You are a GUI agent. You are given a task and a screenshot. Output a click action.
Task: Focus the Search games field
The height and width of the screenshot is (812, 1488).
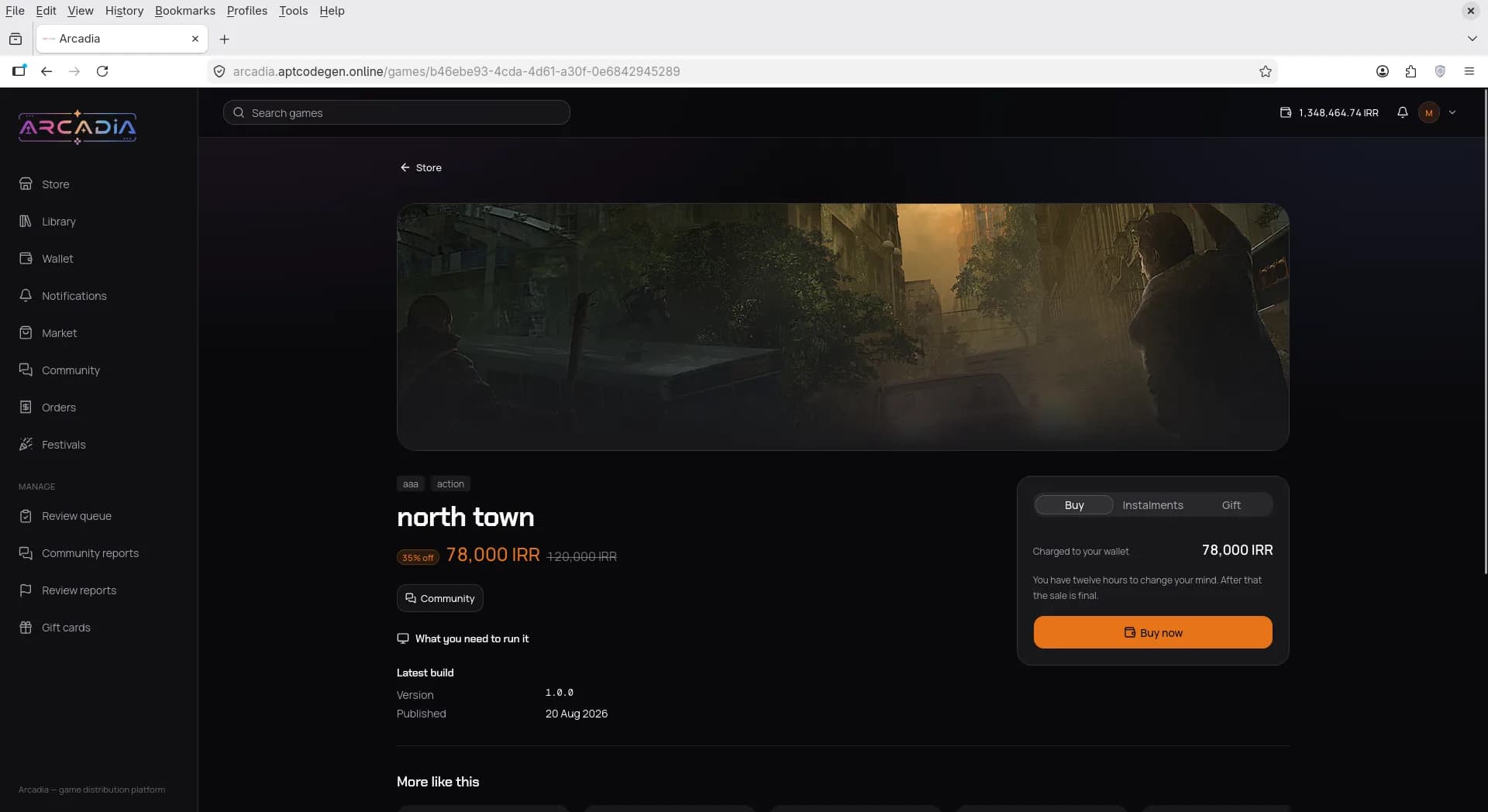397,112
